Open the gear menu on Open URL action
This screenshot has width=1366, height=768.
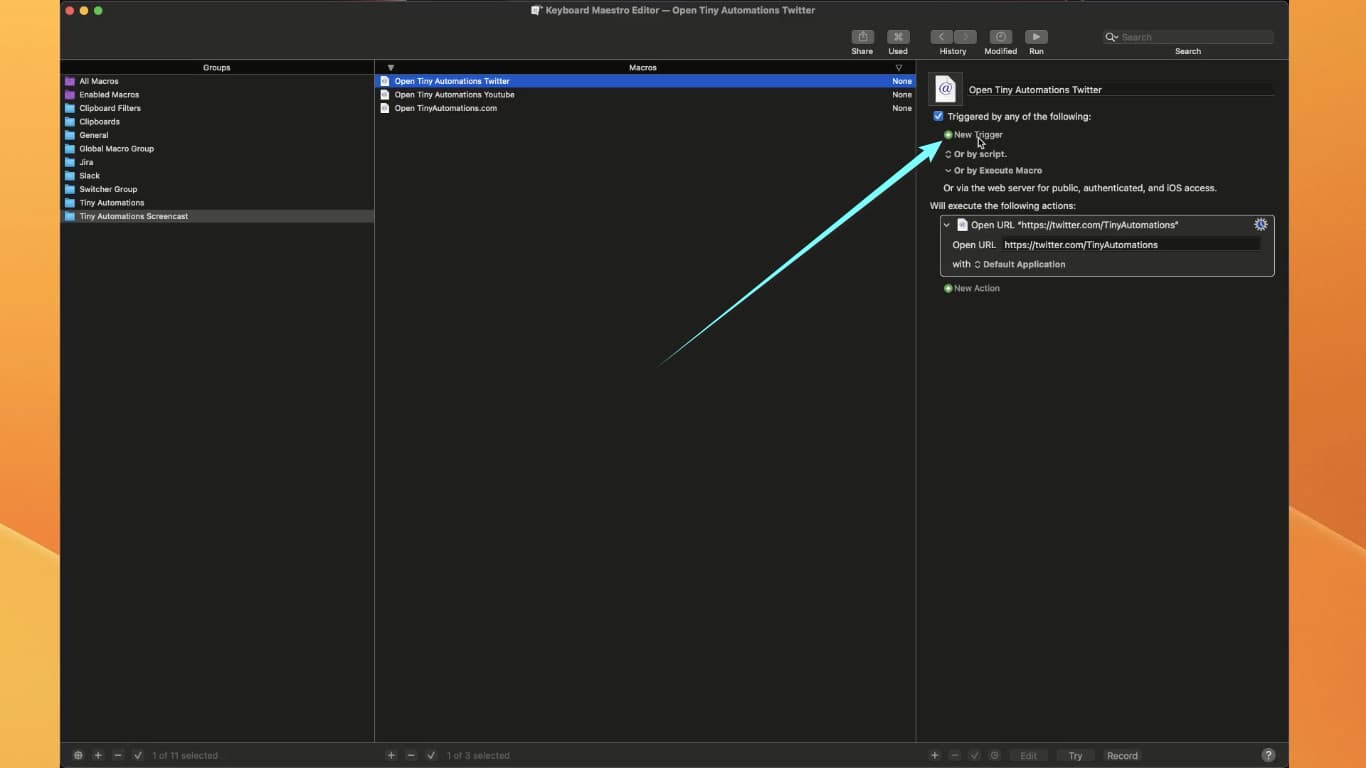point(1261,225)
